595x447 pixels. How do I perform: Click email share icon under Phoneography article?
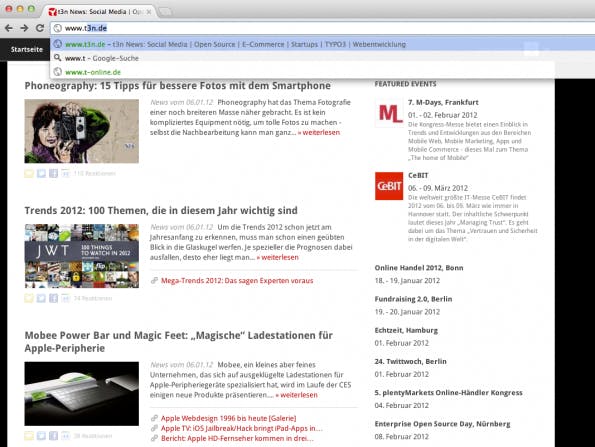(29, 173)
